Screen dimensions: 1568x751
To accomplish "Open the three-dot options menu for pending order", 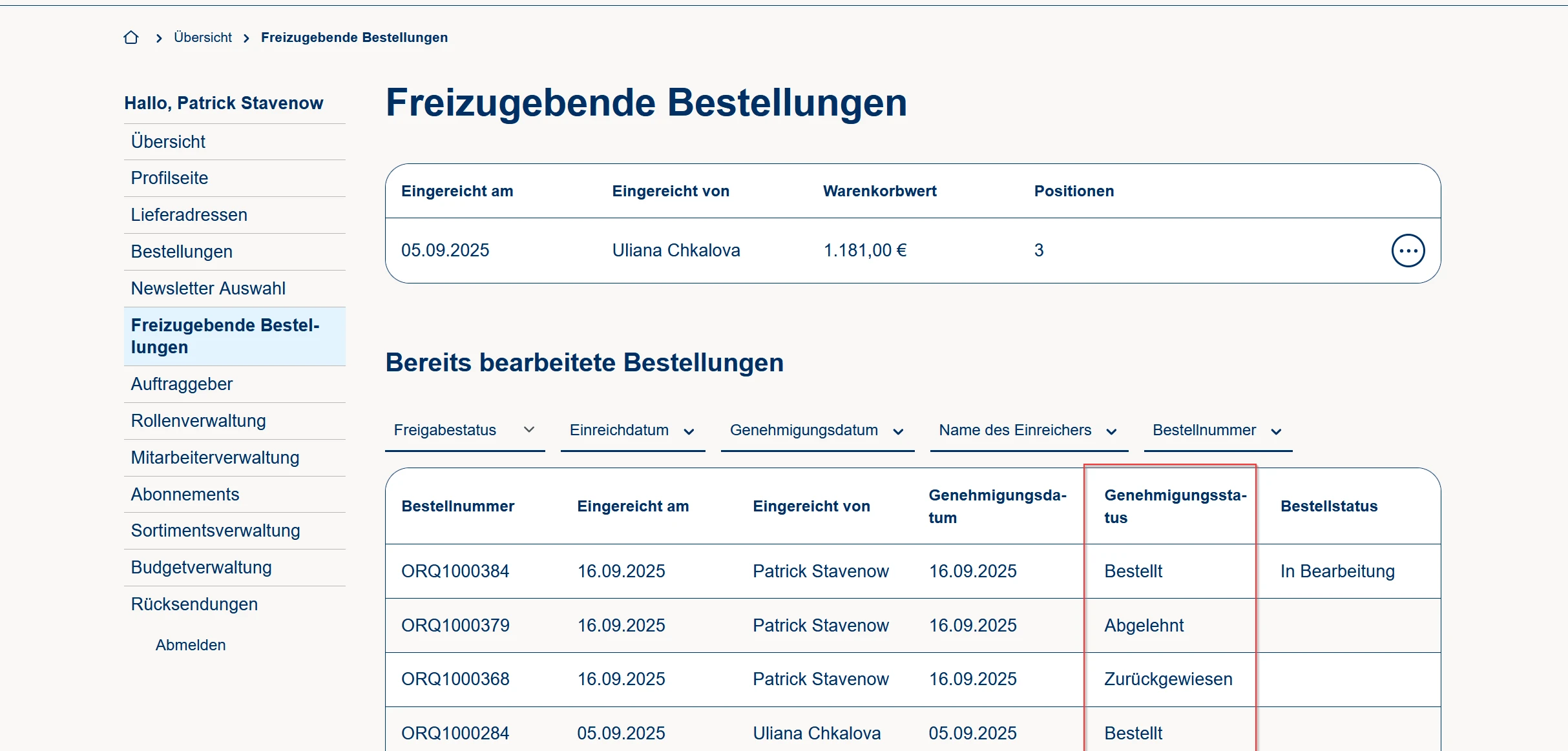I will pyautogui.click(x=1408, y=251).
